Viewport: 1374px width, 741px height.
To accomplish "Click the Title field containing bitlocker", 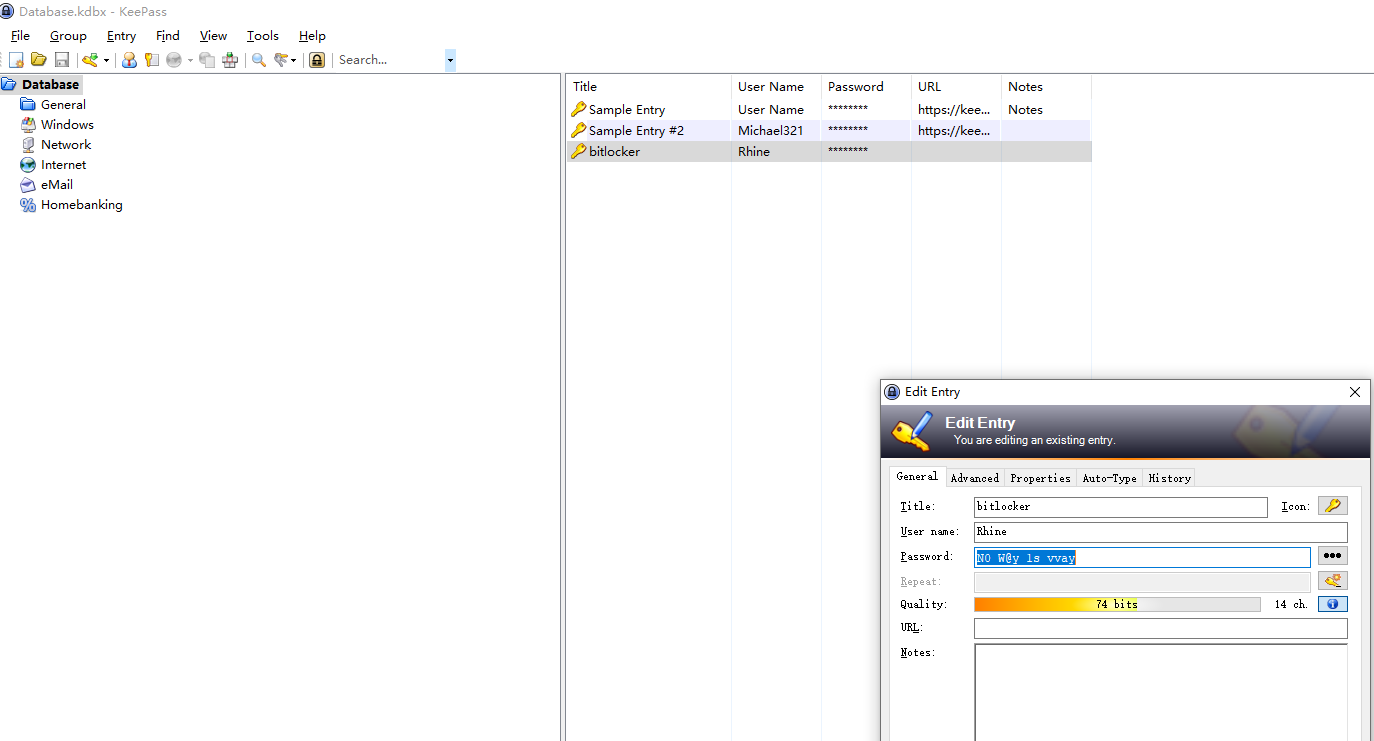I will point(1121,507).
